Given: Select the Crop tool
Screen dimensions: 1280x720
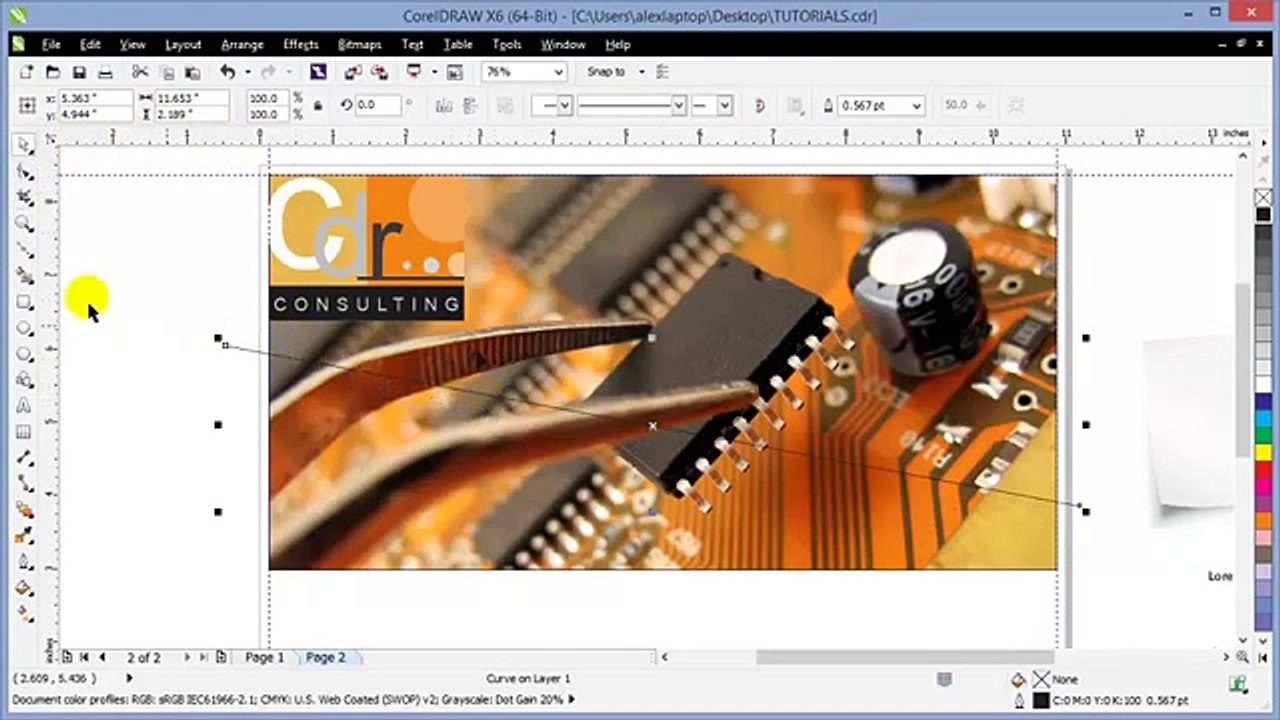Looking at the screenshot, I should [24, 198].
